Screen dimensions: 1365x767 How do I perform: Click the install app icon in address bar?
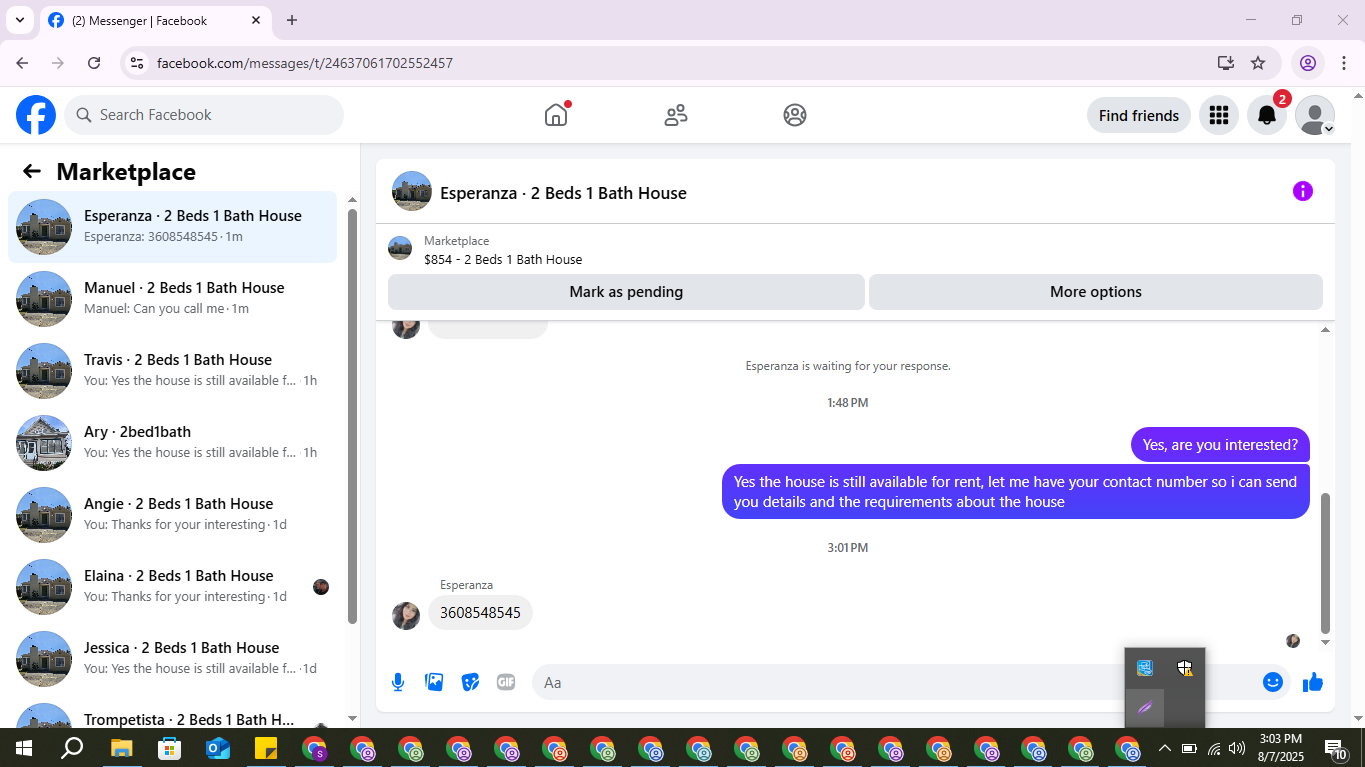(x=1226, y=63)
